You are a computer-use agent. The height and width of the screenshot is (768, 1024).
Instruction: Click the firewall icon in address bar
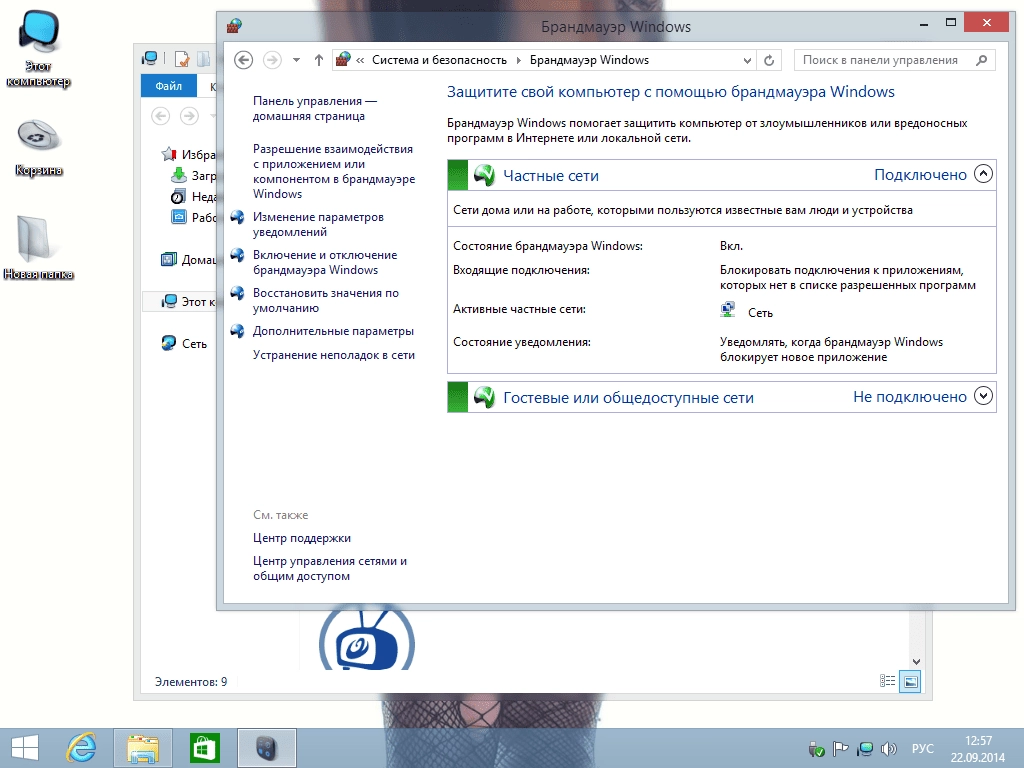(343, 60)
